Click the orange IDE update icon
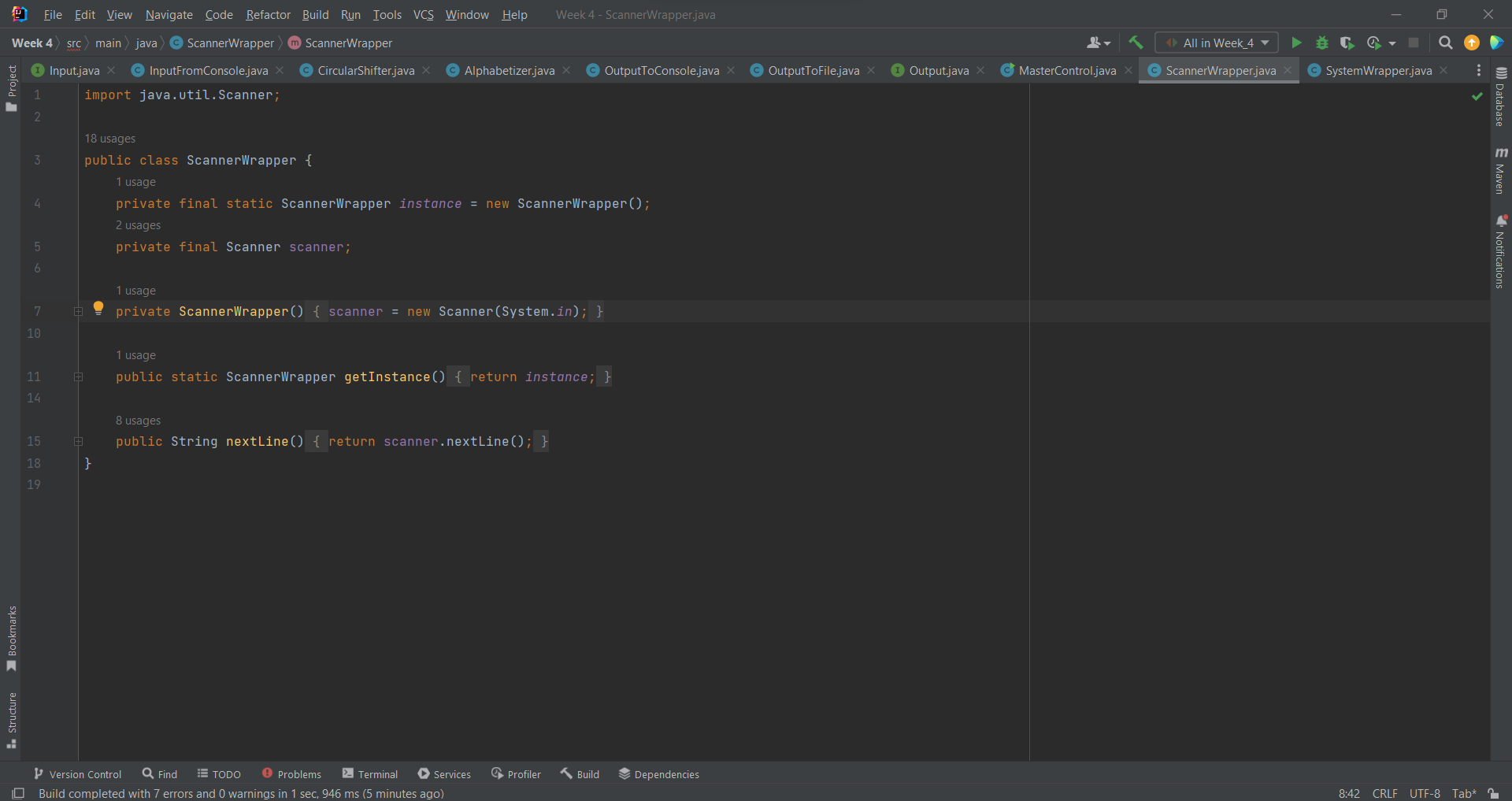This screenshot has height=801, width=1512. pos(1471,43)
